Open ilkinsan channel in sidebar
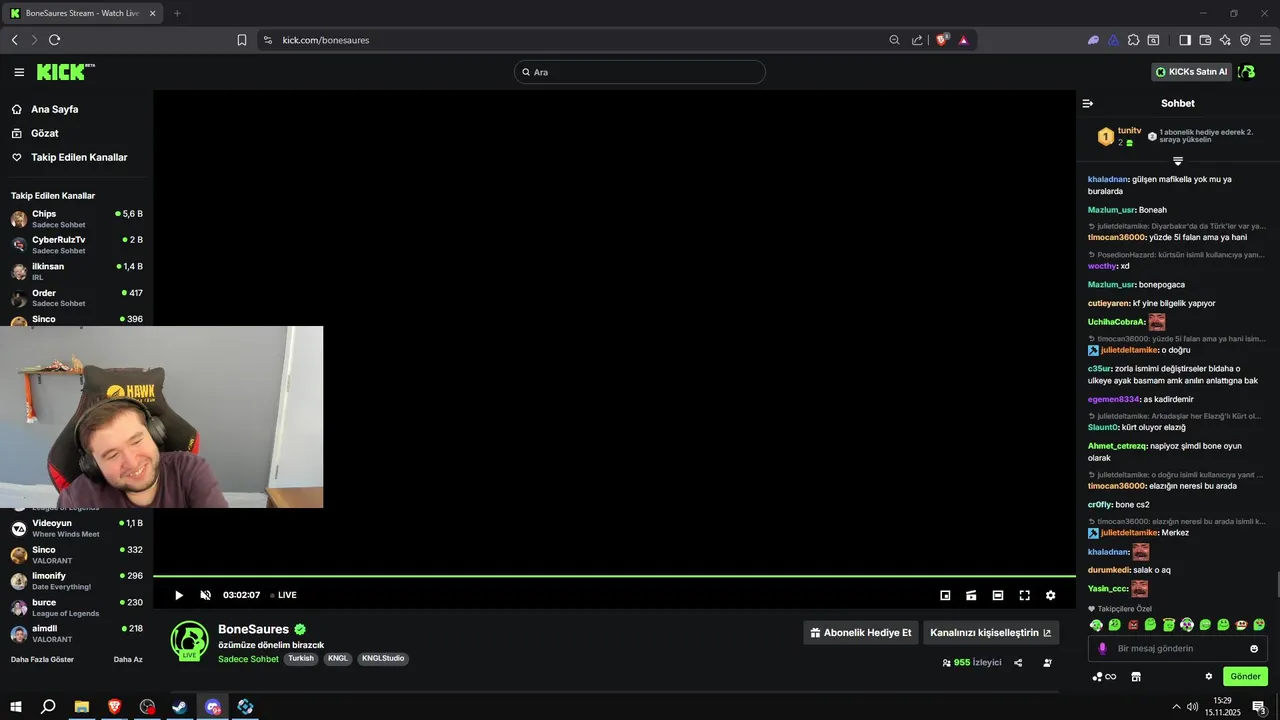The width and height of the screenshot is (1280, 720). click(x=76, y=271)
